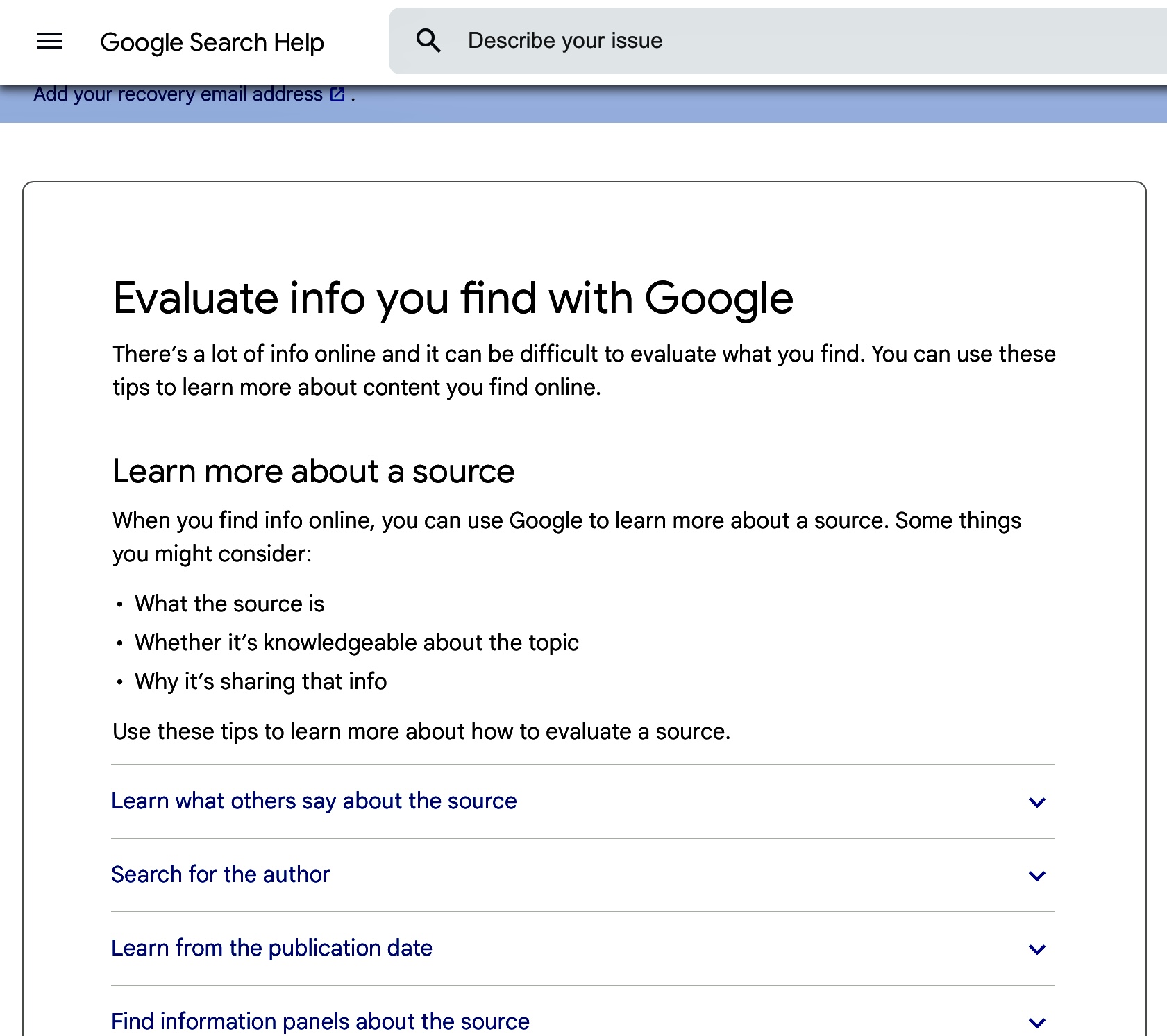Expand 'Find information panels about the source'
1167x1036 pixels.
(320, 1021)
